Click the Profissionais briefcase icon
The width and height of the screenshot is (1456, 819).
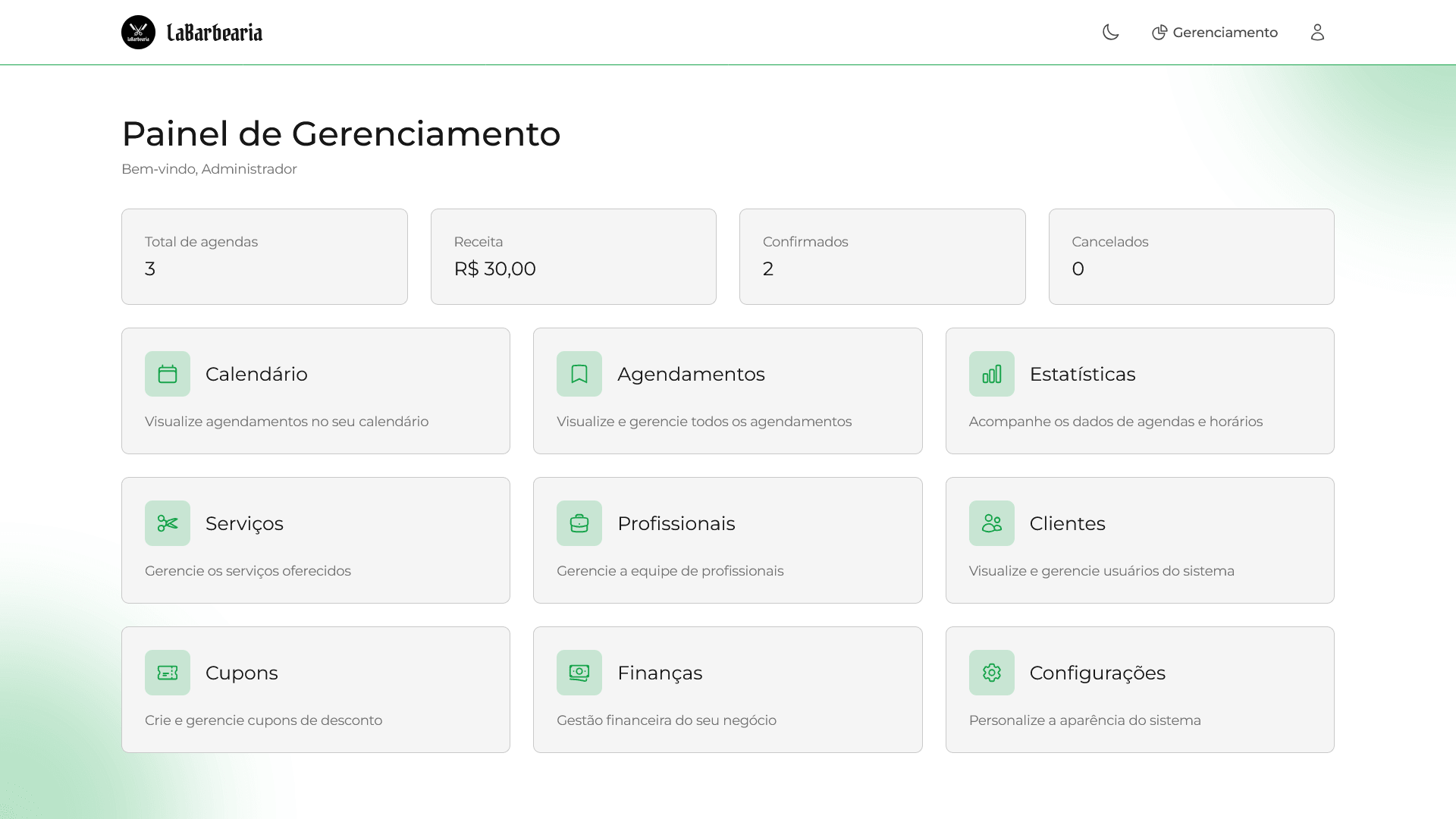tap(579, 523)
